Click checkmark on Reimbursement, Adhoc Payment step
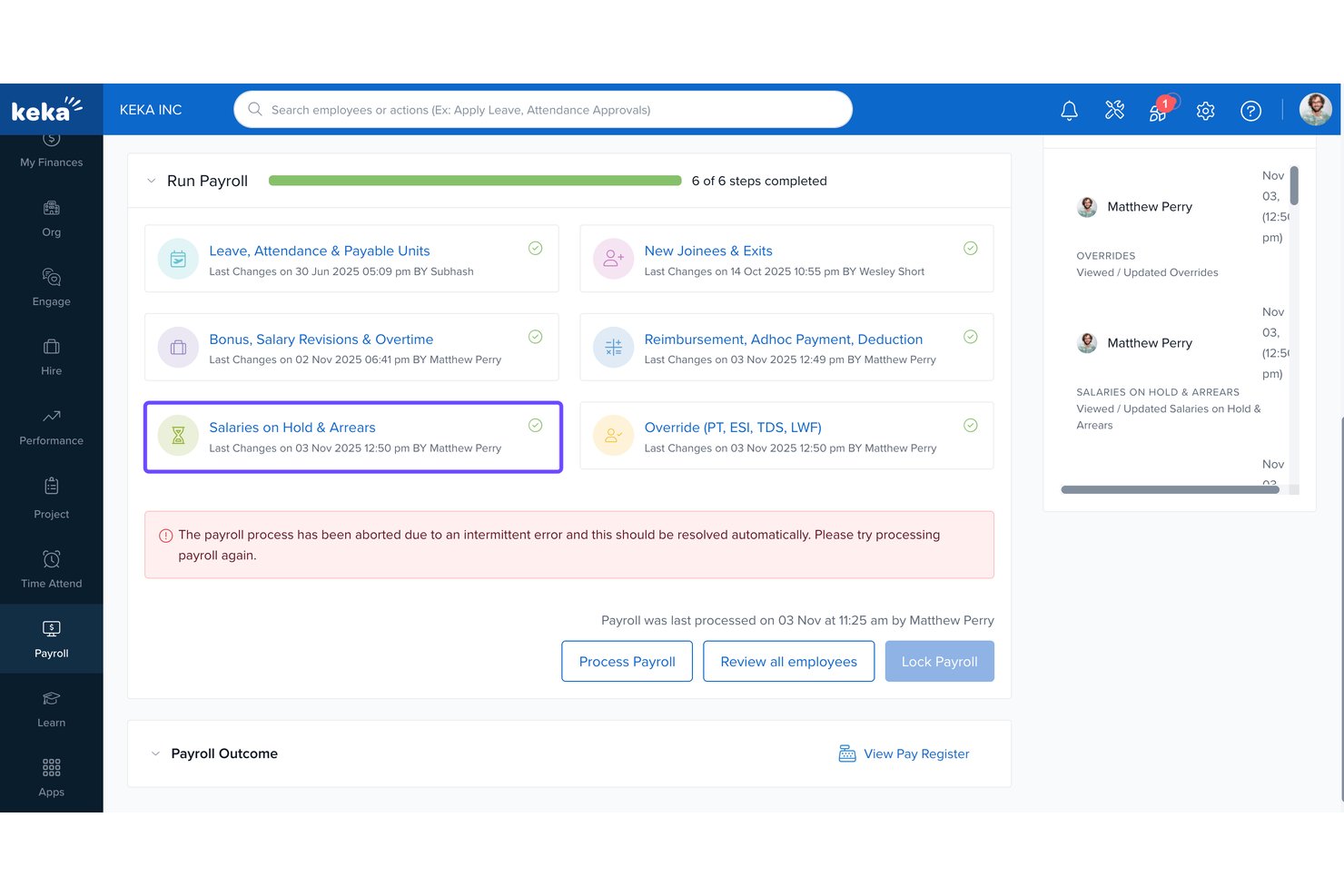 pyautogui.click(x=971, y=337)
